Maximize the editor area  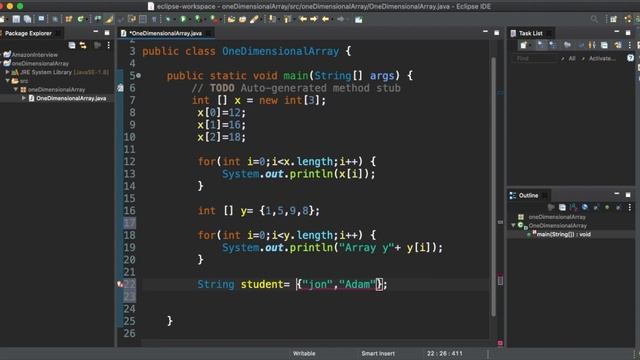click(497, 33)
